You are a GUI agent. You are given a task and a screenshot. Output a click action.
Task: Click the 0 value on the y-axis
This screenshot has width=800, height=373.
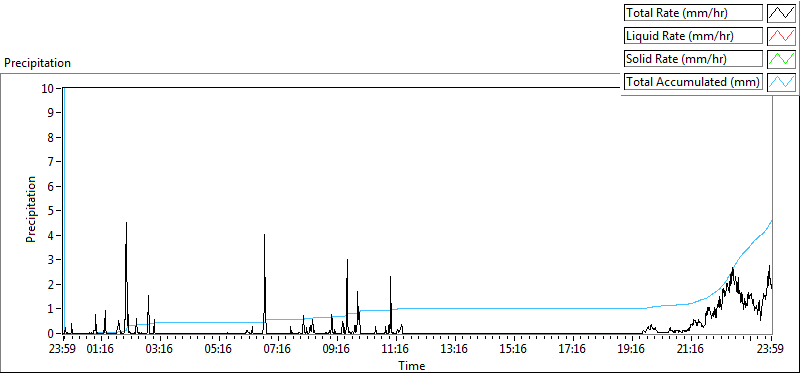click(52, 334)
